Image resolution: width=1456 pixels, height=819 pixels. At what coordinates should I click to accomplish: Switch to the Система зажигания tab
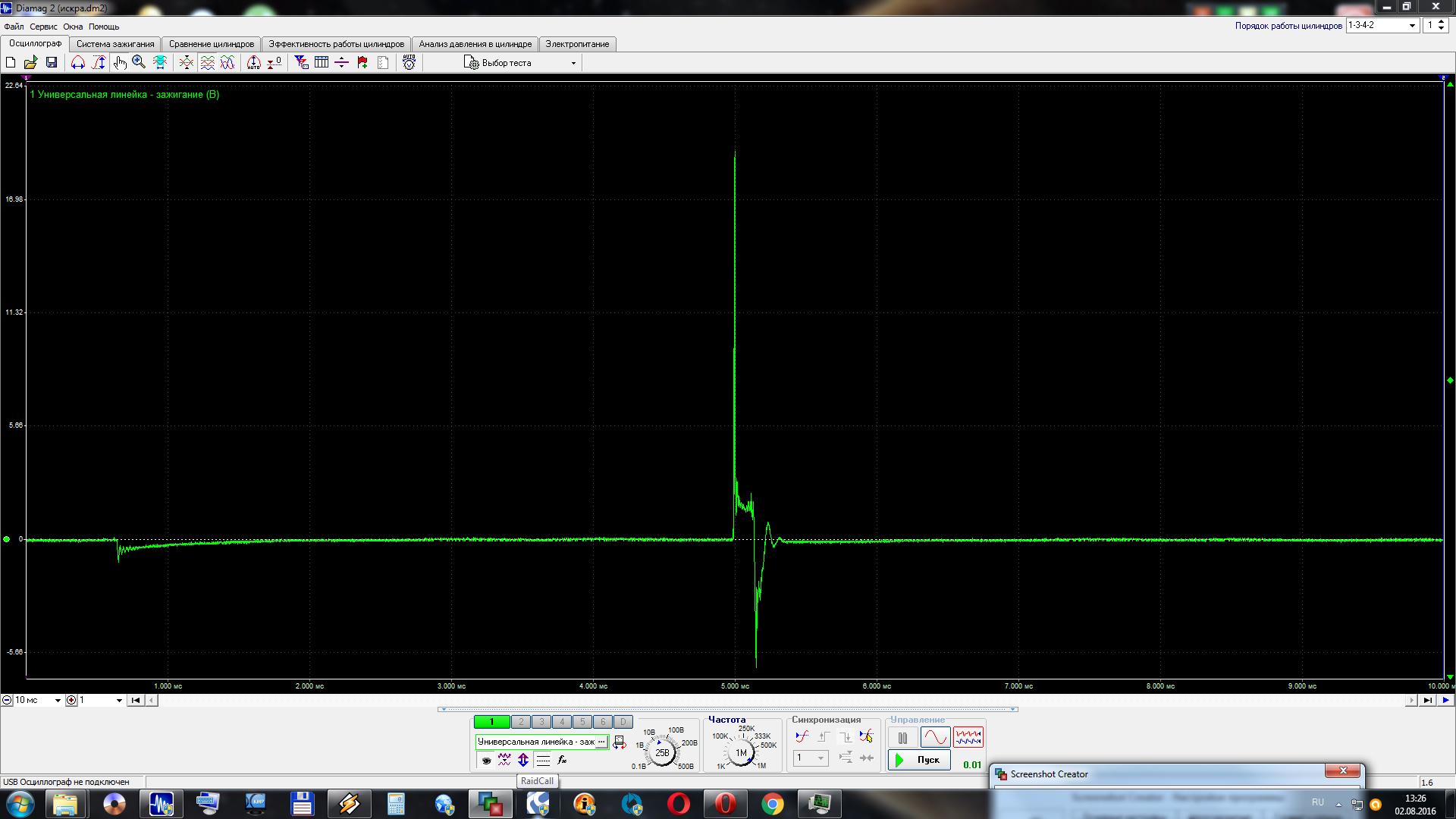115,44
